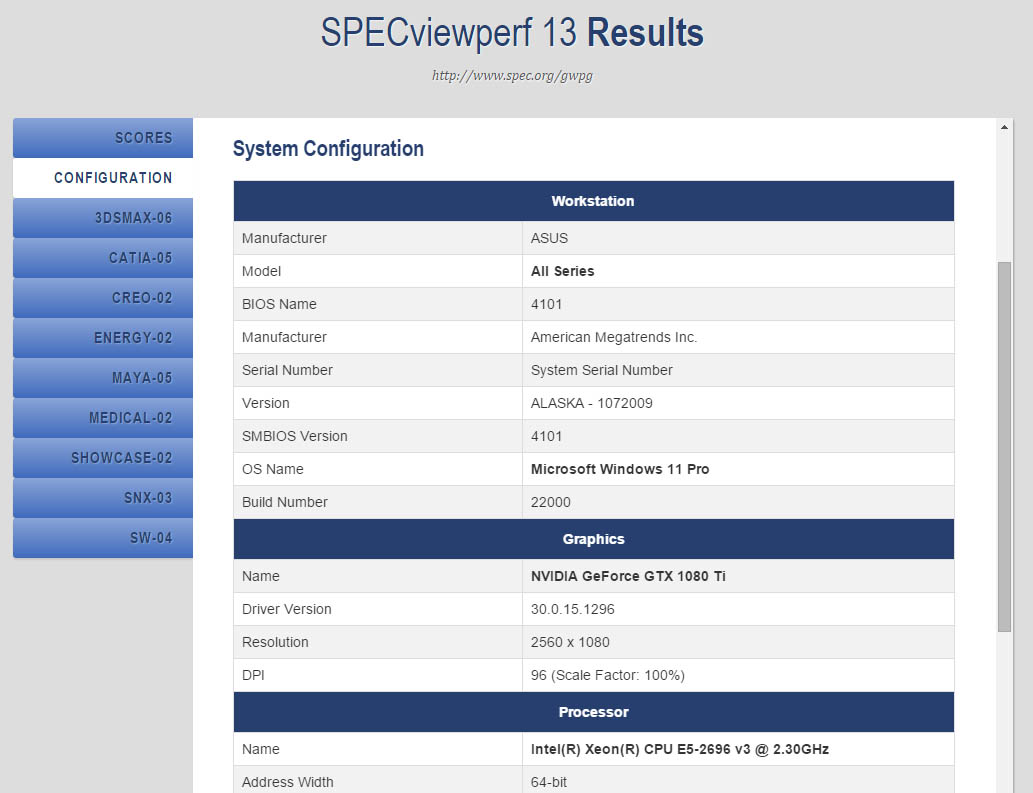Screen dimensions: 1033x793
Task: Click the 30.0.15.1296 driver version value
Action: click(x=572, y=609)
